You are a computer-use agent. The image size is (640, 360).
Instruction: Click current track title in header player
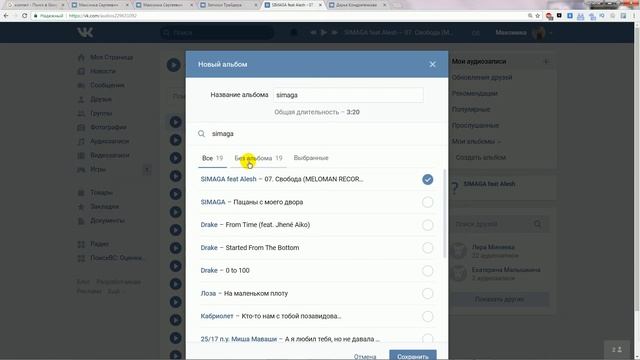[398, 32]
